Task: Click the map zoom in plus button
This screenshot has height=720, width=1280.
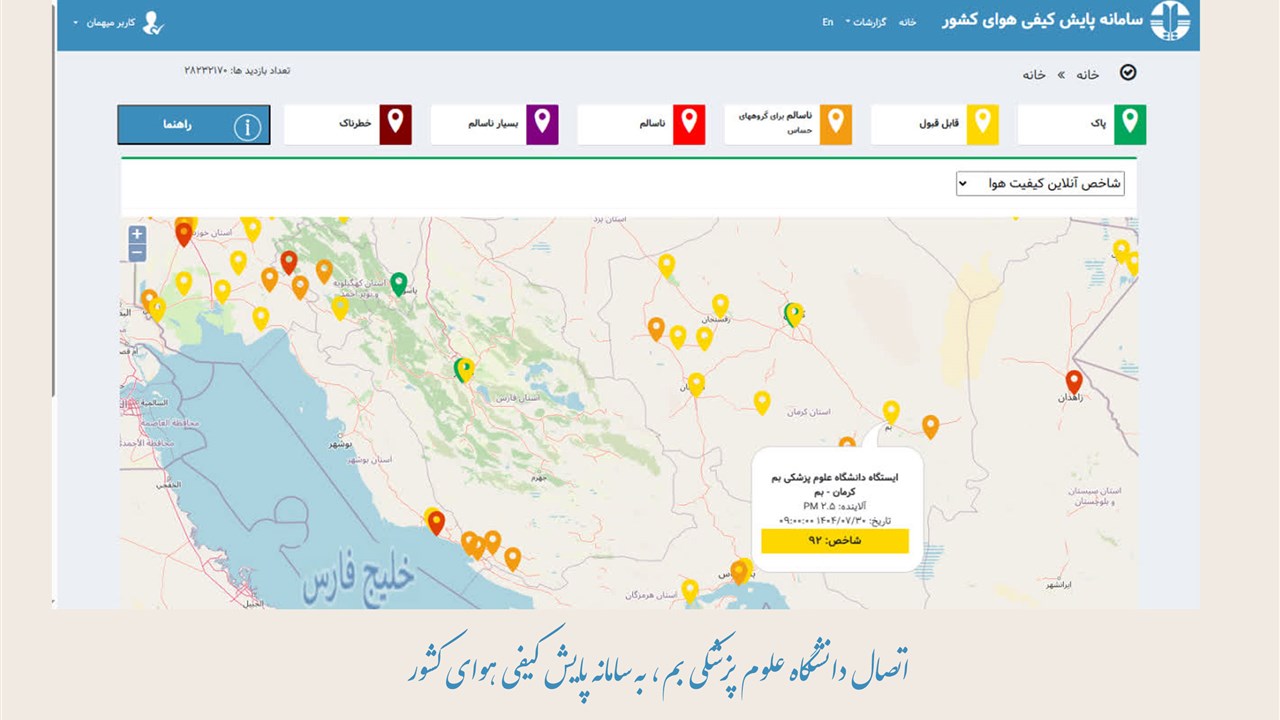Action: point(137,234)
